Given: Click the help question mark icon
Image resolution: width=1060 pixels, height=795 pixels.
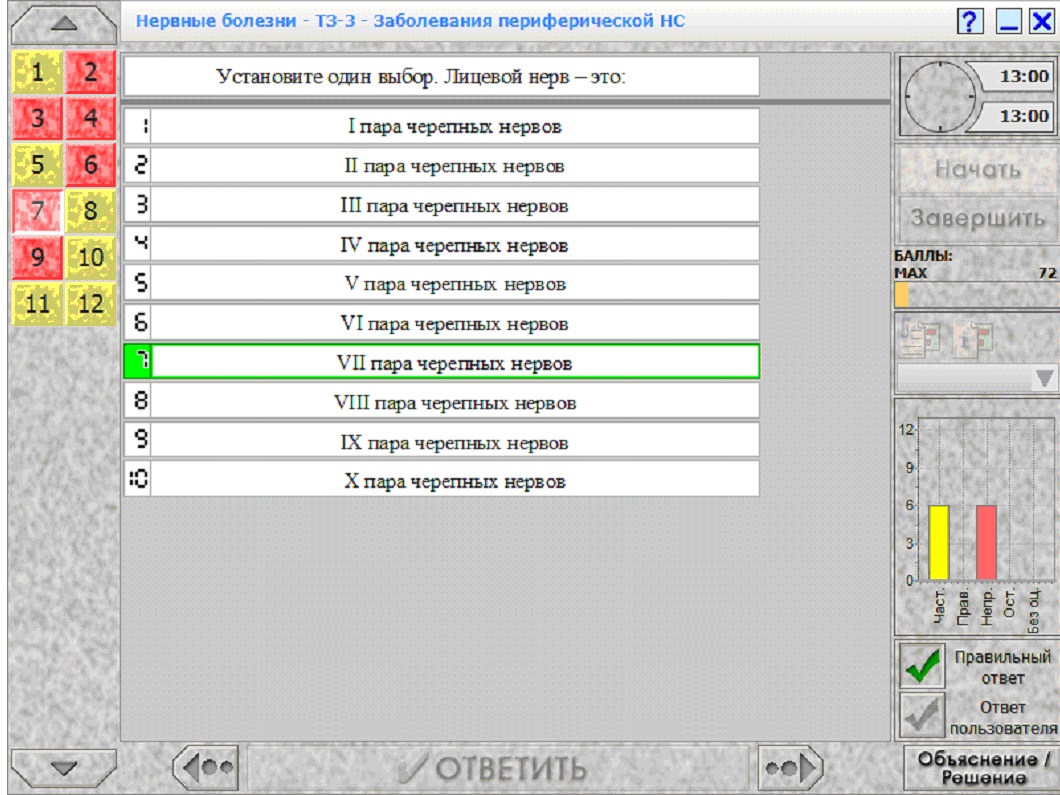Looking at the screenshot, I should (x=971, y=21).
